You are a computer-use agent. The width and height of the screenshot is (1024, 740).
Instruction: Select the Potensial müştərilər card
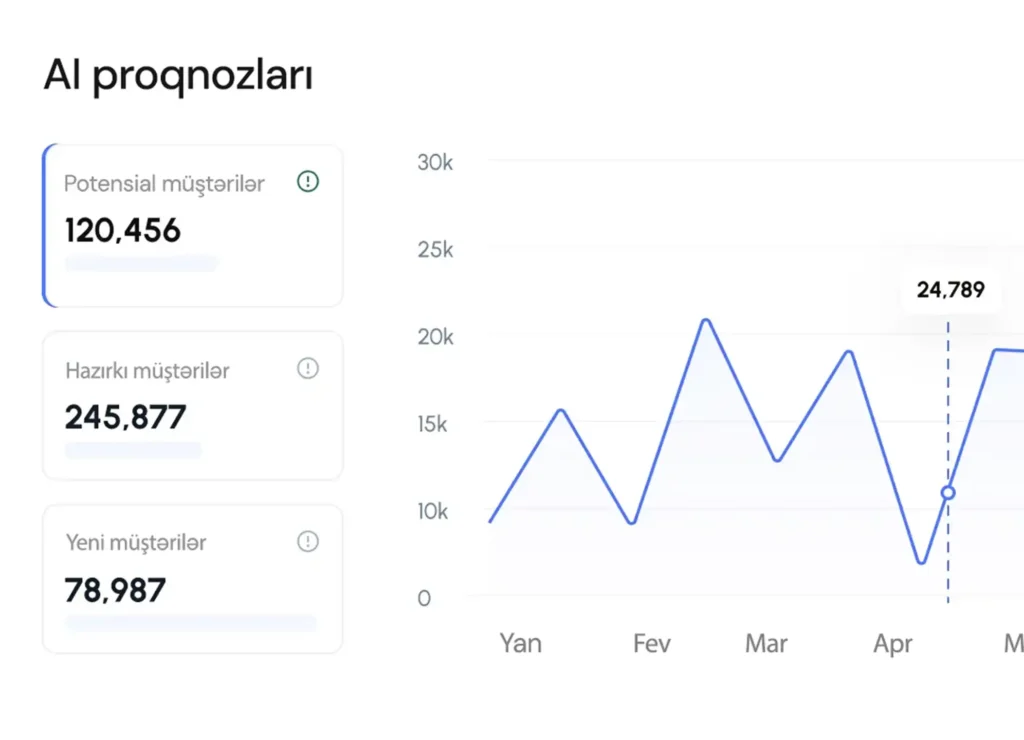pos(194,226)
